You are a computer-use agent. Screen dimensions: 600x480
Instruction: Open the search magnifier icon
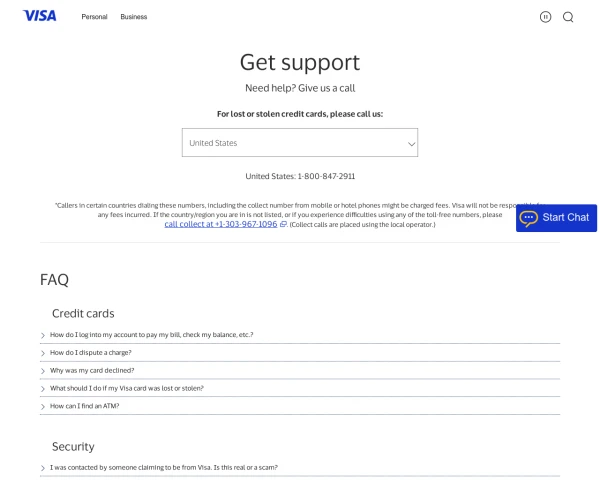click(x=568, y=17)
